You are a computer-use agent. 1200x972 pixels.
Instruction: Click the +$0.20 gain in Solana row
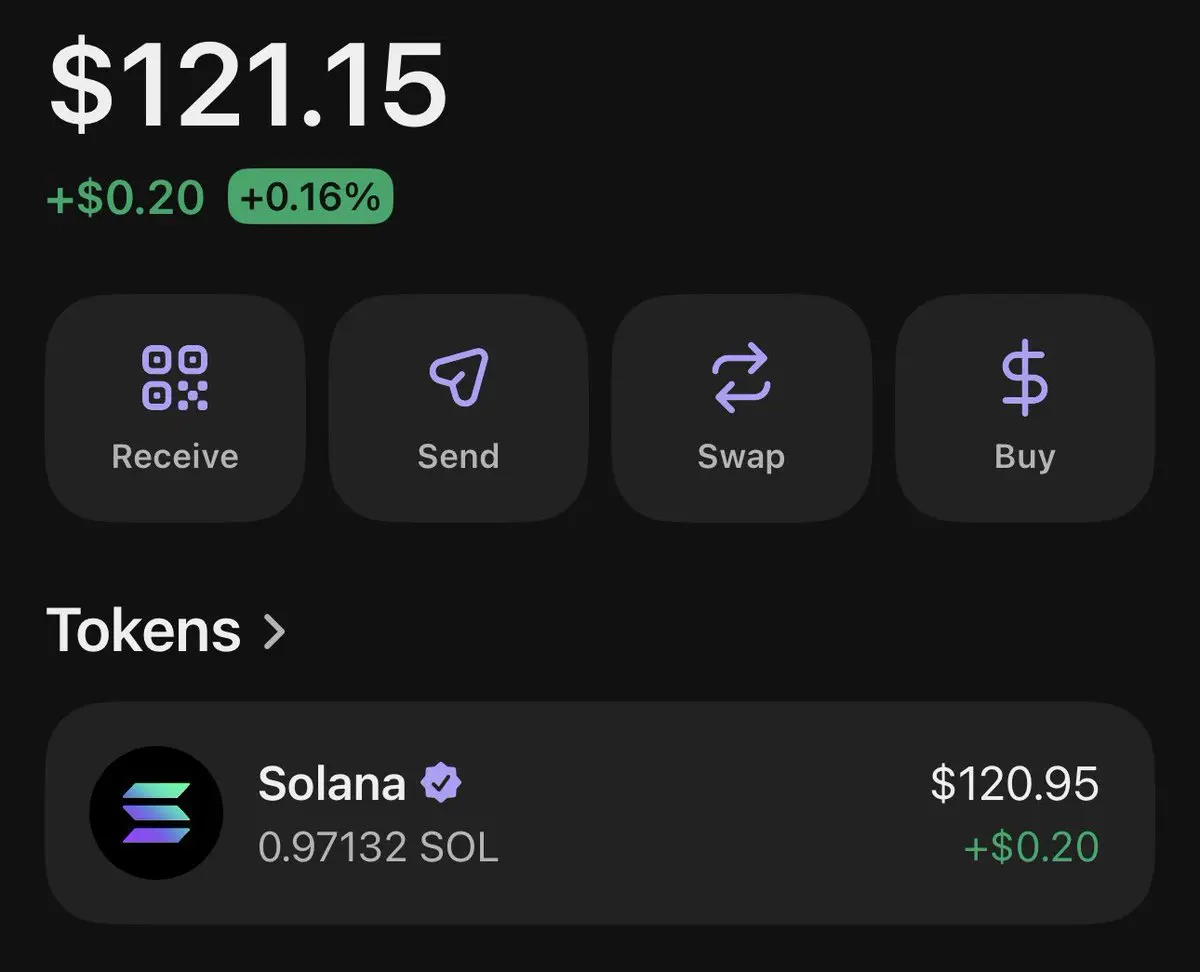[1030, 847]
